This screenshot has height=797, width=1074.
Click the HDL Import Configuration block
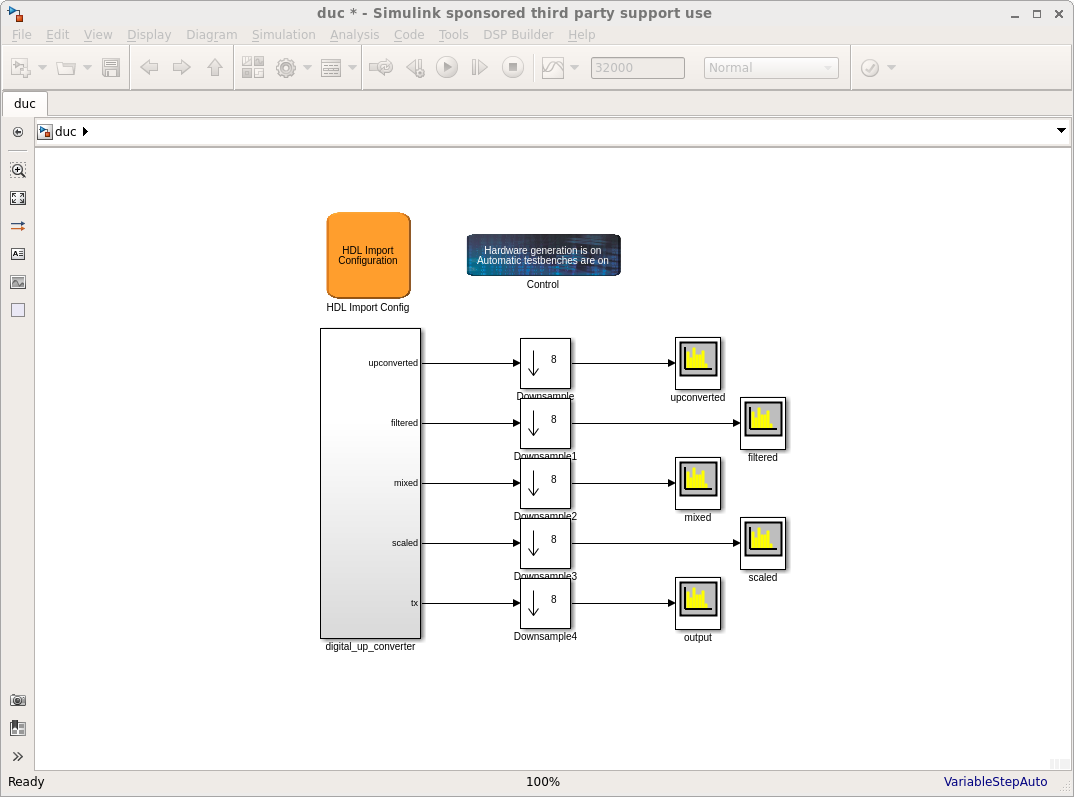coord(368,255)
